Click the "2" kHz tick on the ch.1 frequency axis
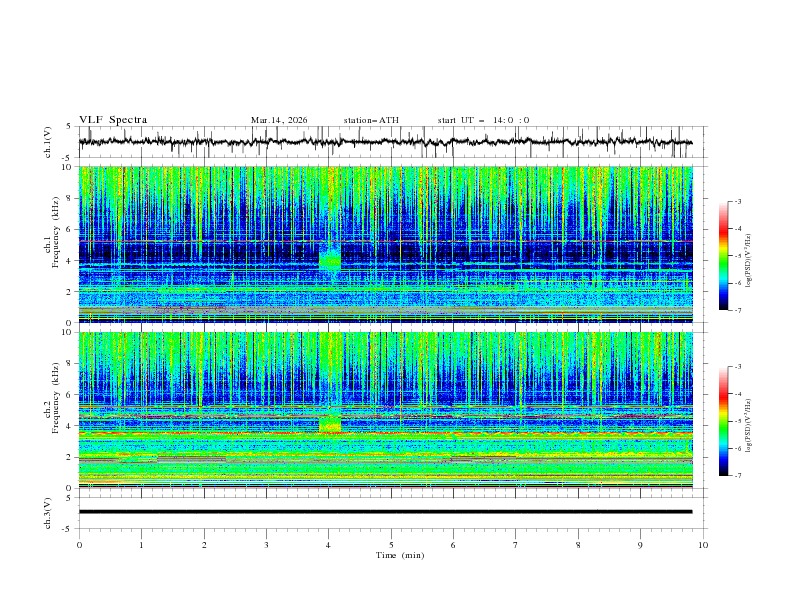The height and width of the screenshot is (612, 792). (69, 292)
